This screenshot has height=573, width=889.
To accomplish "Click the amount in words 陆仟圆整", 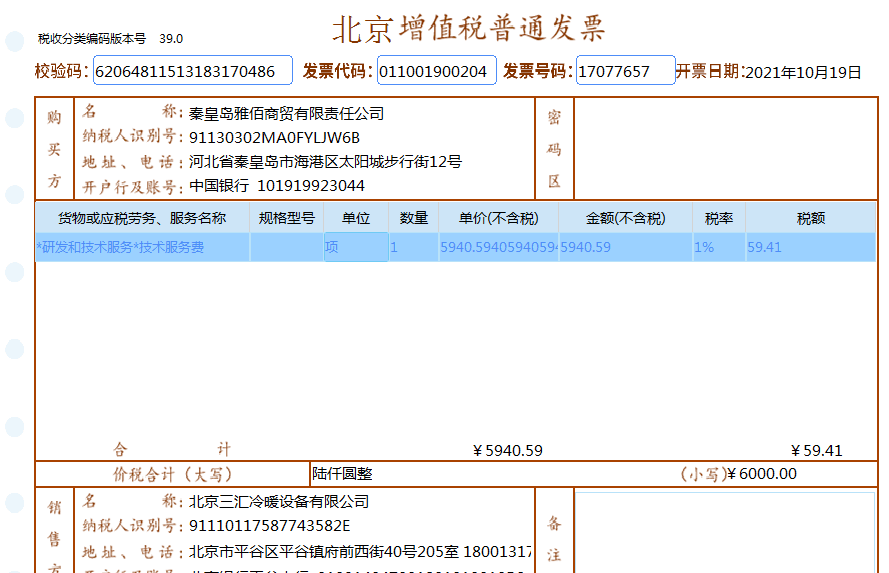I will 342,474.
